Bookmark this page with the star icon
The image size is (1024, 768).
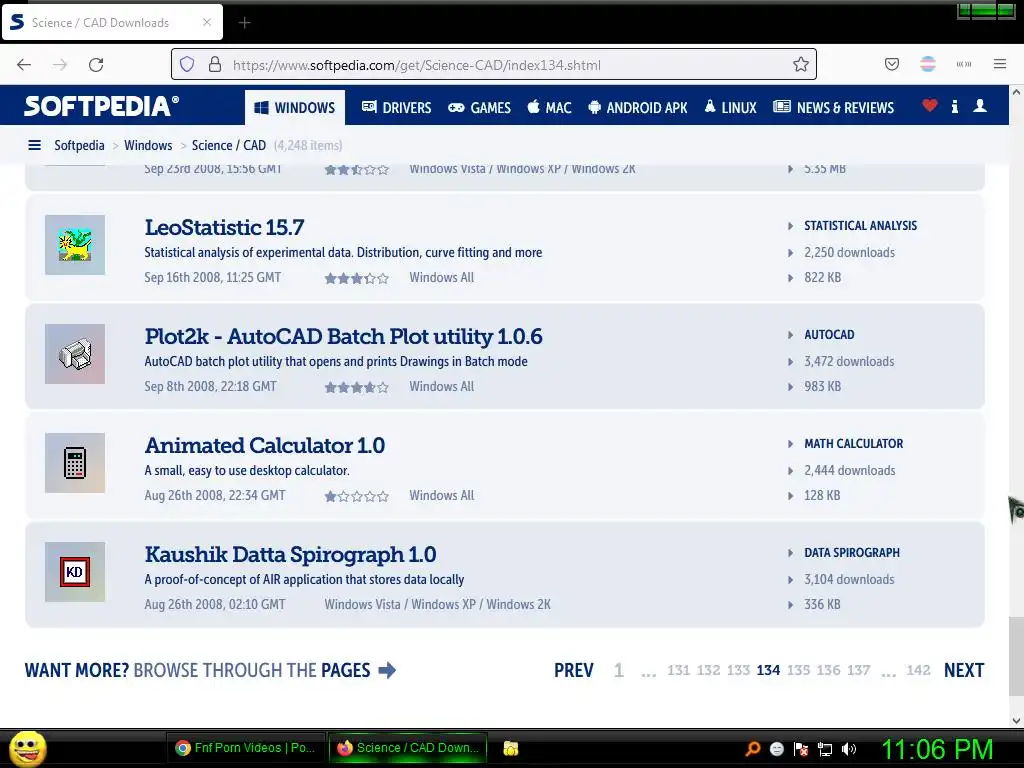click(801, 64)
